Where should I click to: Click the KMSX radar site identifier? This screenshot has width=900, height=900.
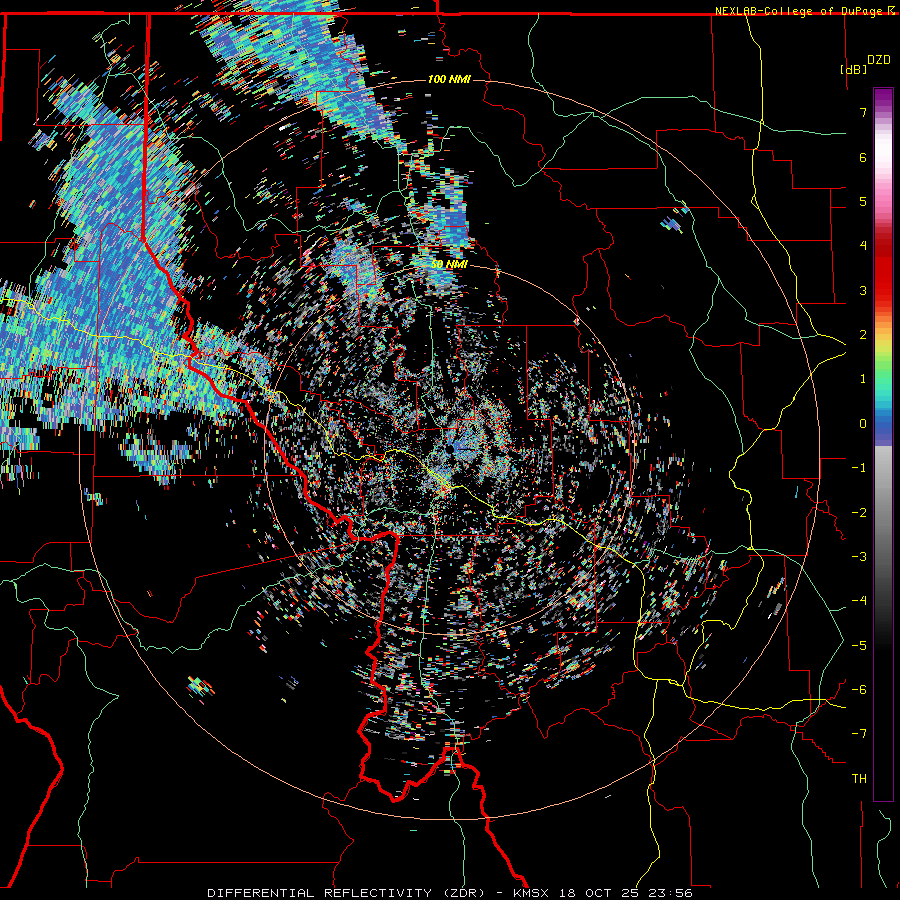[533, 893]
